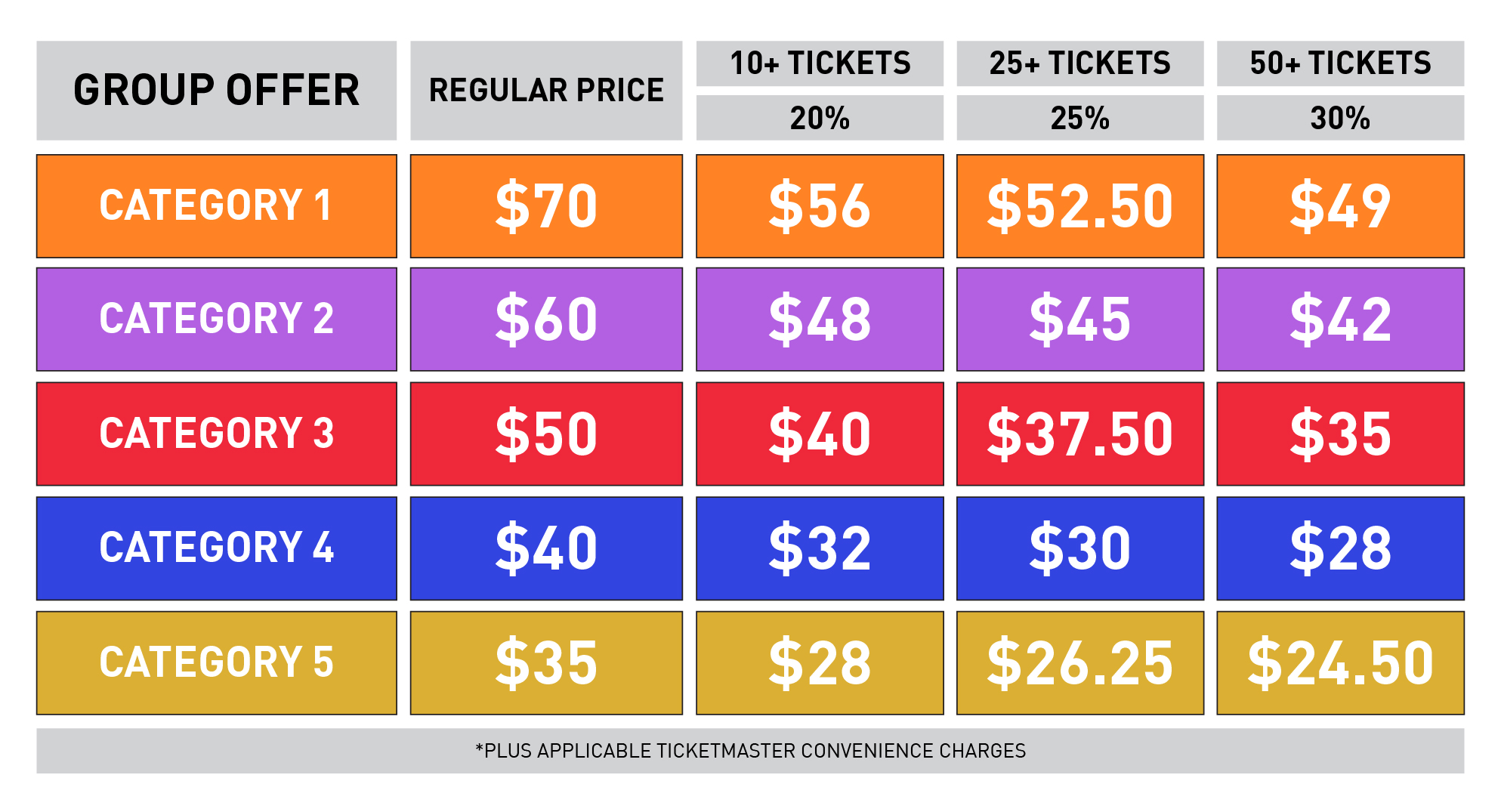This screenshot has height=812, width=1501.
Task: Click the blue CATEGORY 4 label
Action: pyautogui.click(x=216, y=548)
